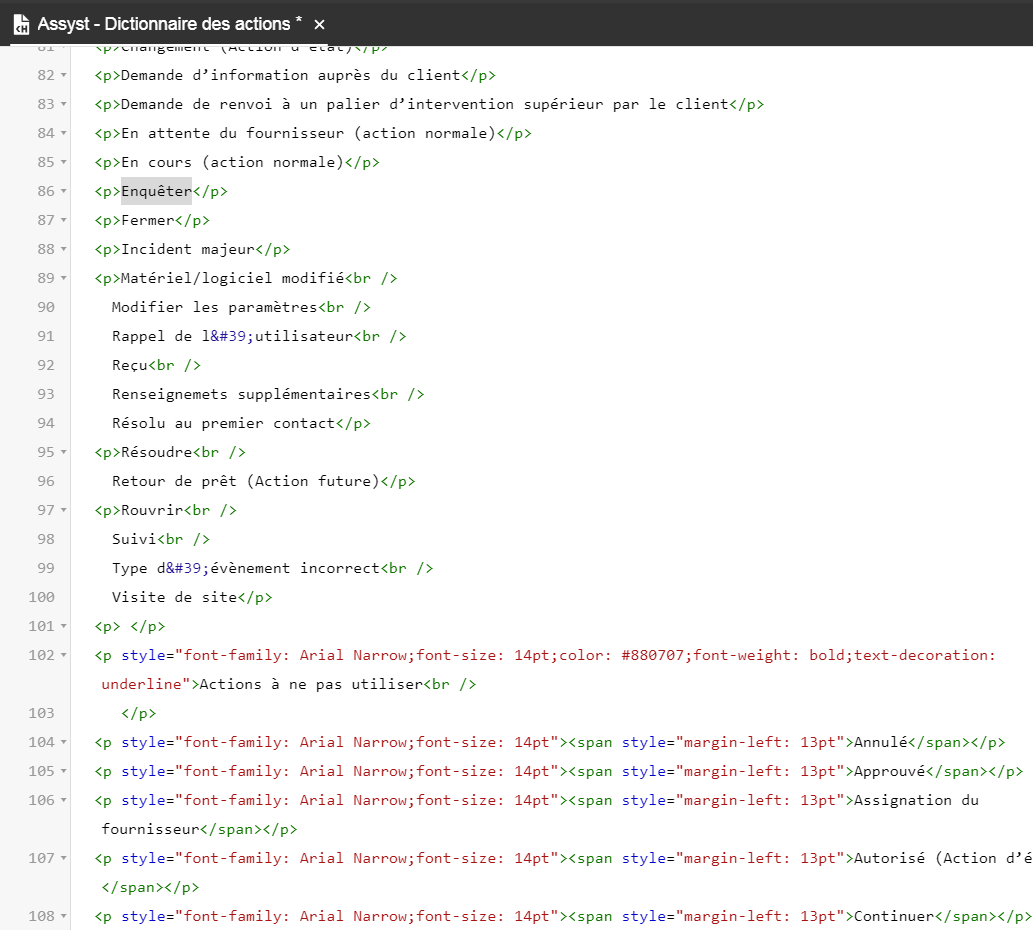Click text Retour de prêt (Action future)
Viewport: 1033px width, 930px height.
pyautogui.click(x=246, y=481)
